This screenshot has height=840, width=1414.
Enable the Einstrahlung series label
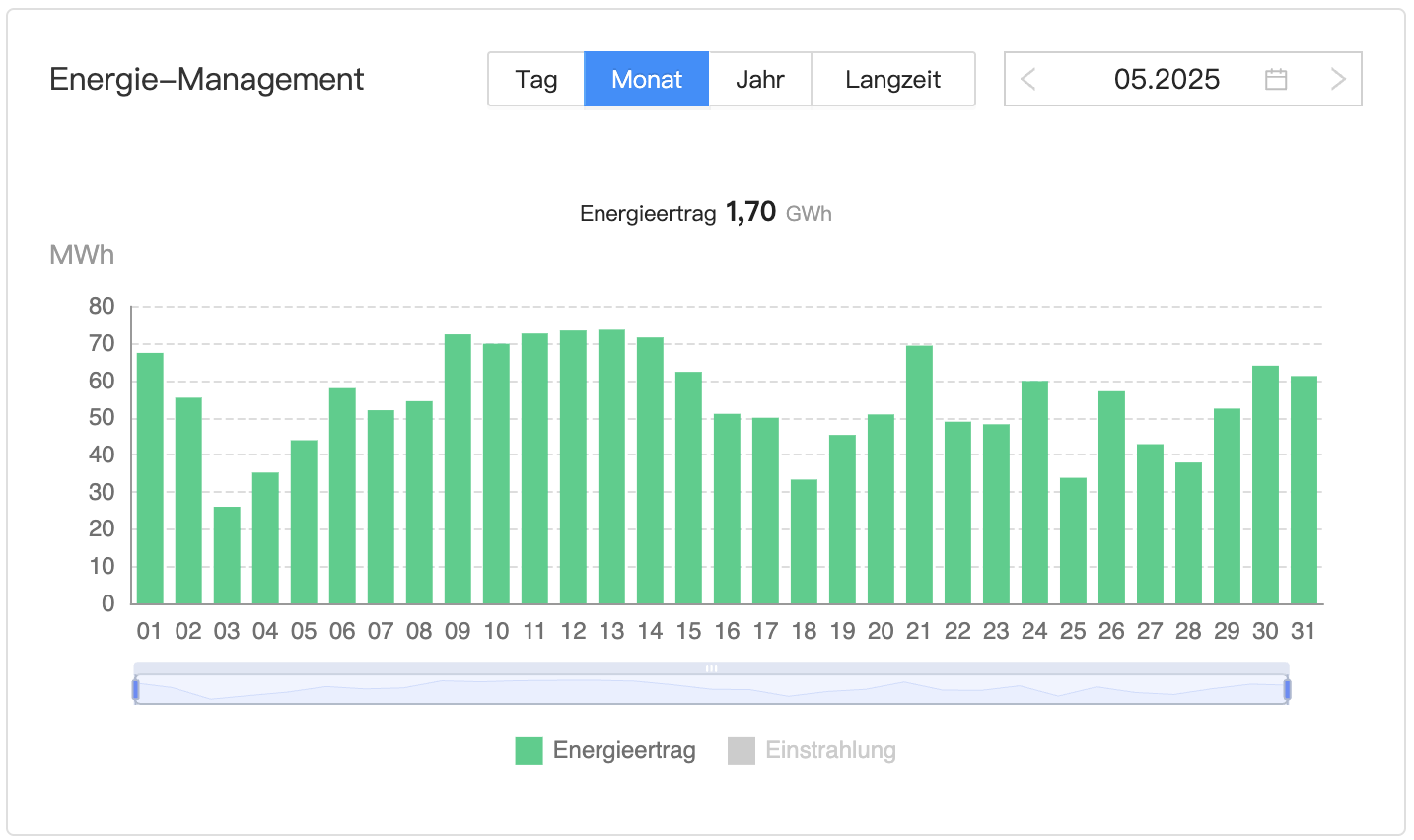(x=830, y=751)
